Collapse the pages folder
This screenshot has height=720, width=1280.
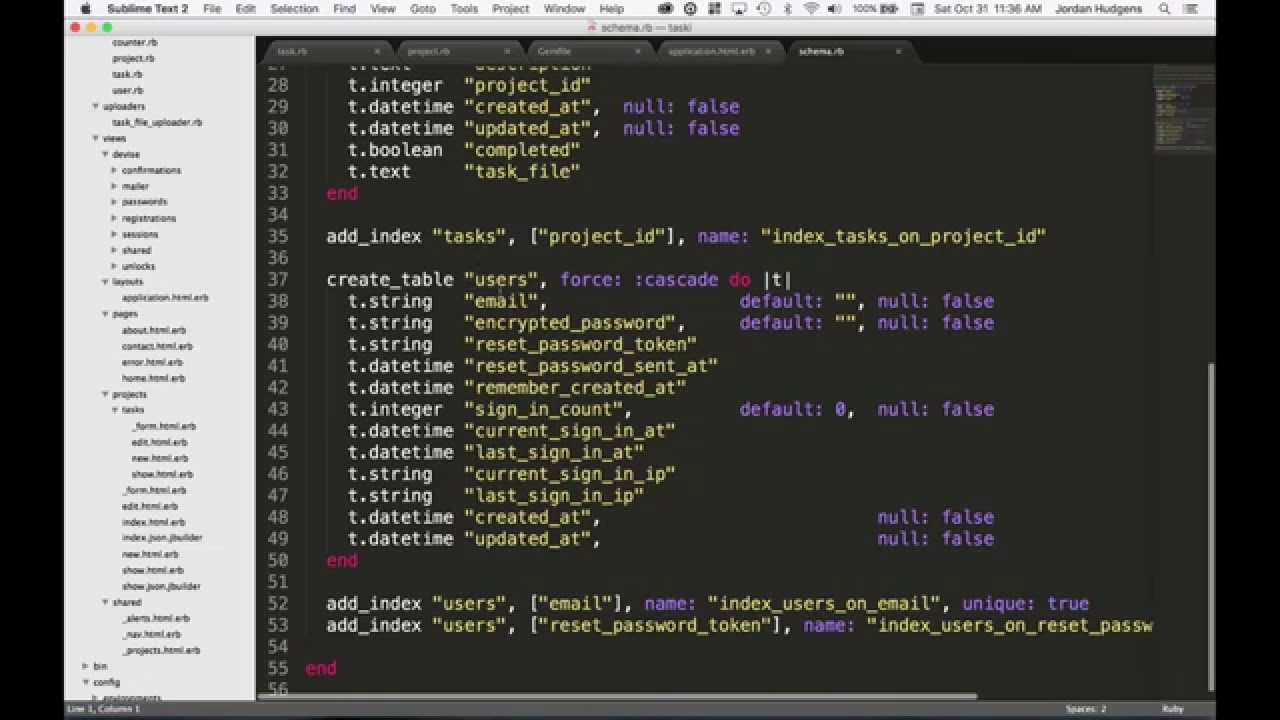click(105, 314)
